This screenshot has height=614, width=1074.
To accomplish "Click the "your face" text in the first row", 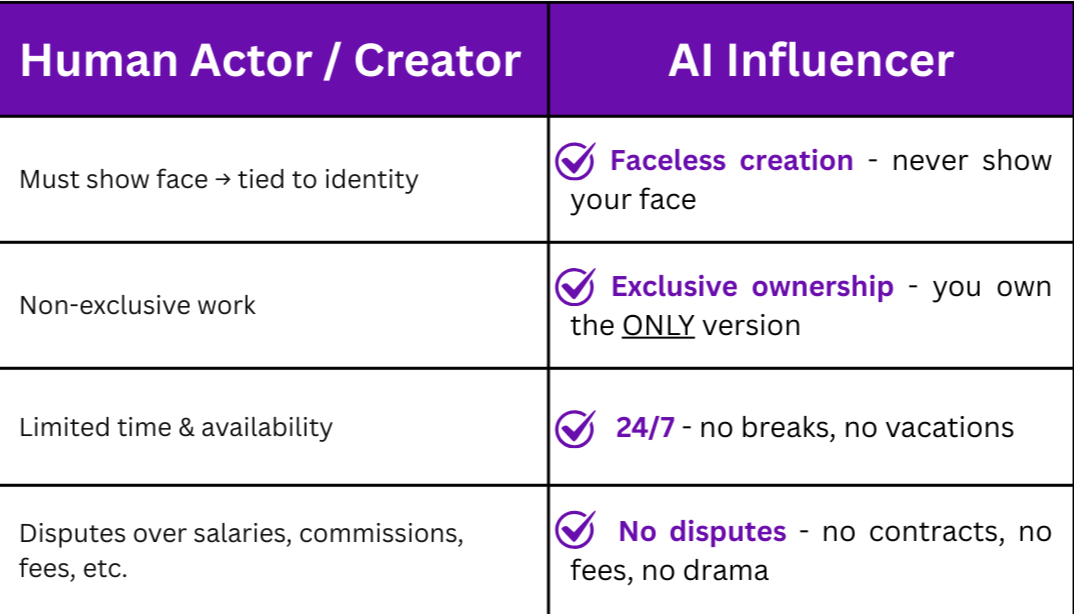I will (x=633, y=200).
